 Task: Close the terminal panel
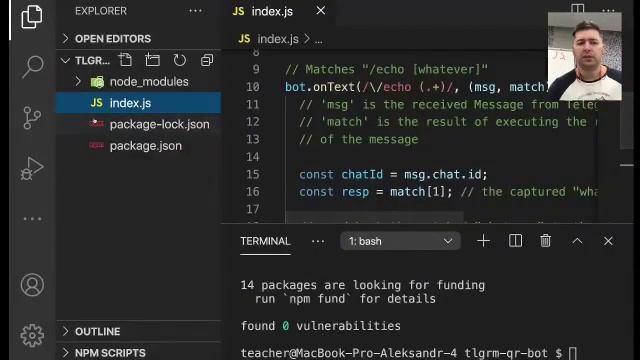pyautogui.click(x=608, y=241)
